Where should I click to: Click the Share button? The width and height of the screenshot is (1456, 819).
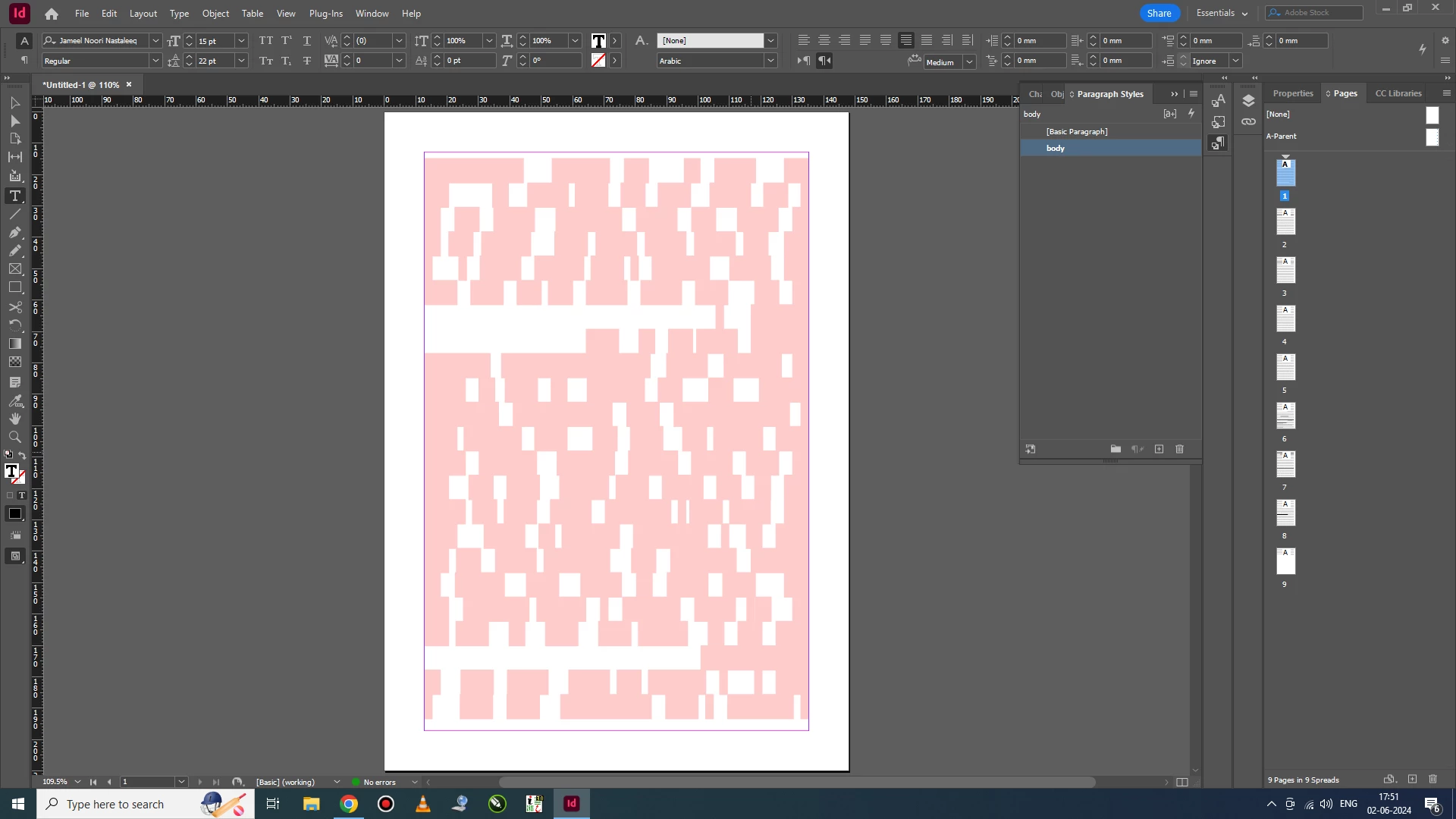[1159, 13]
